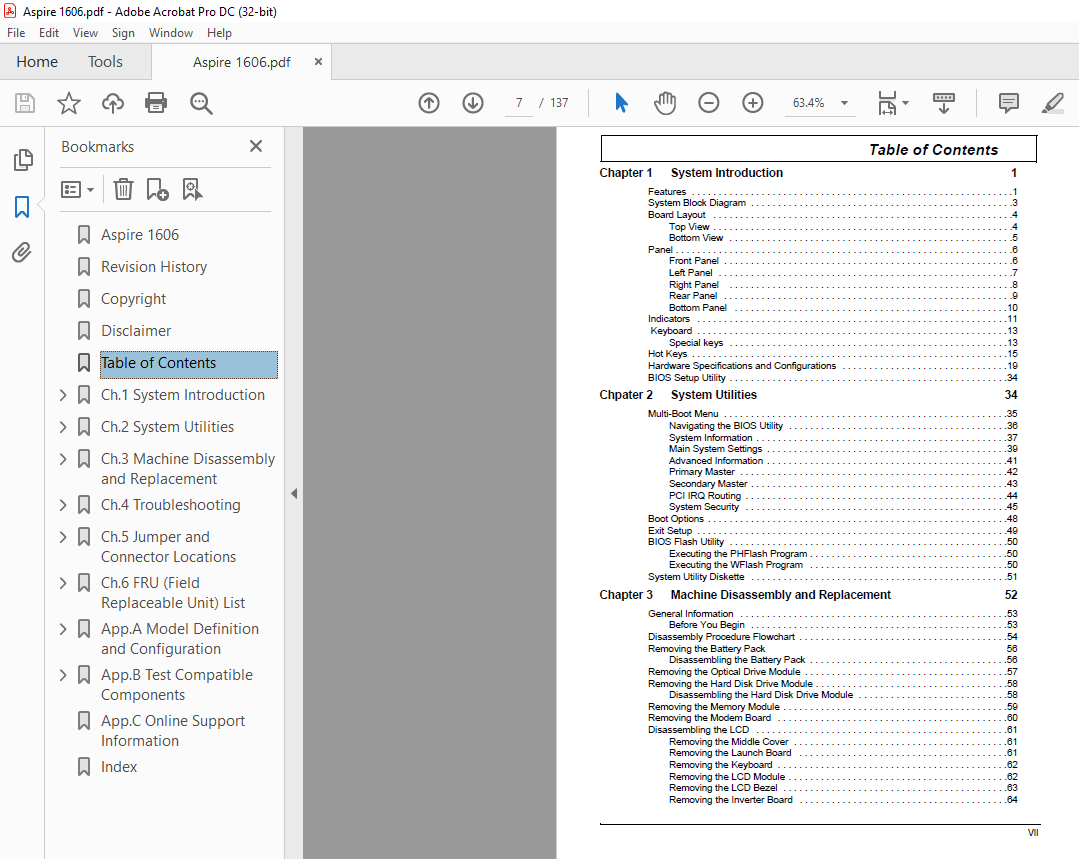Go to next page arrow
Screen dimensions: 1079x859
(473, 103)
